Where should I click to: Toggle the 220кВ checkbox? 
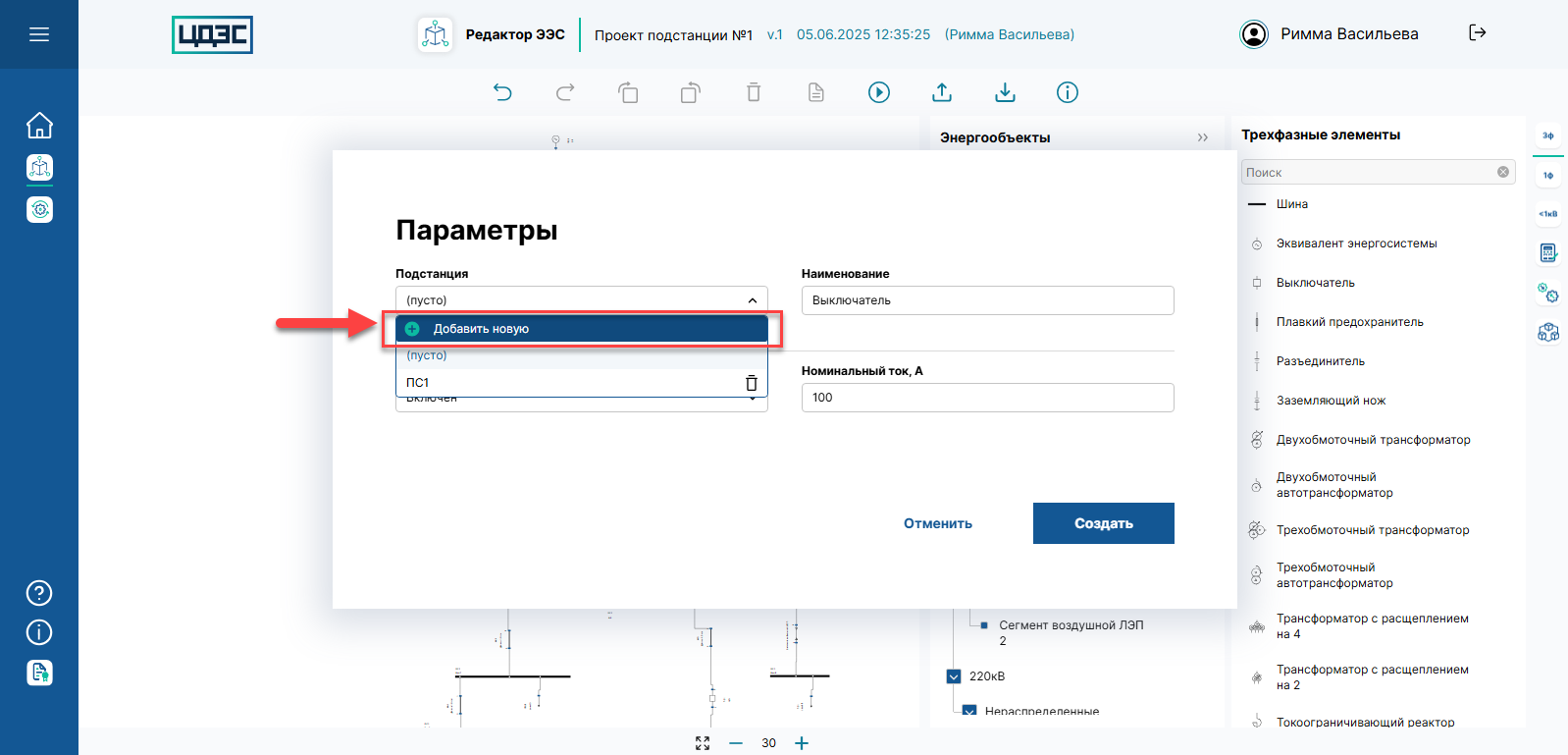pos(954,676)
